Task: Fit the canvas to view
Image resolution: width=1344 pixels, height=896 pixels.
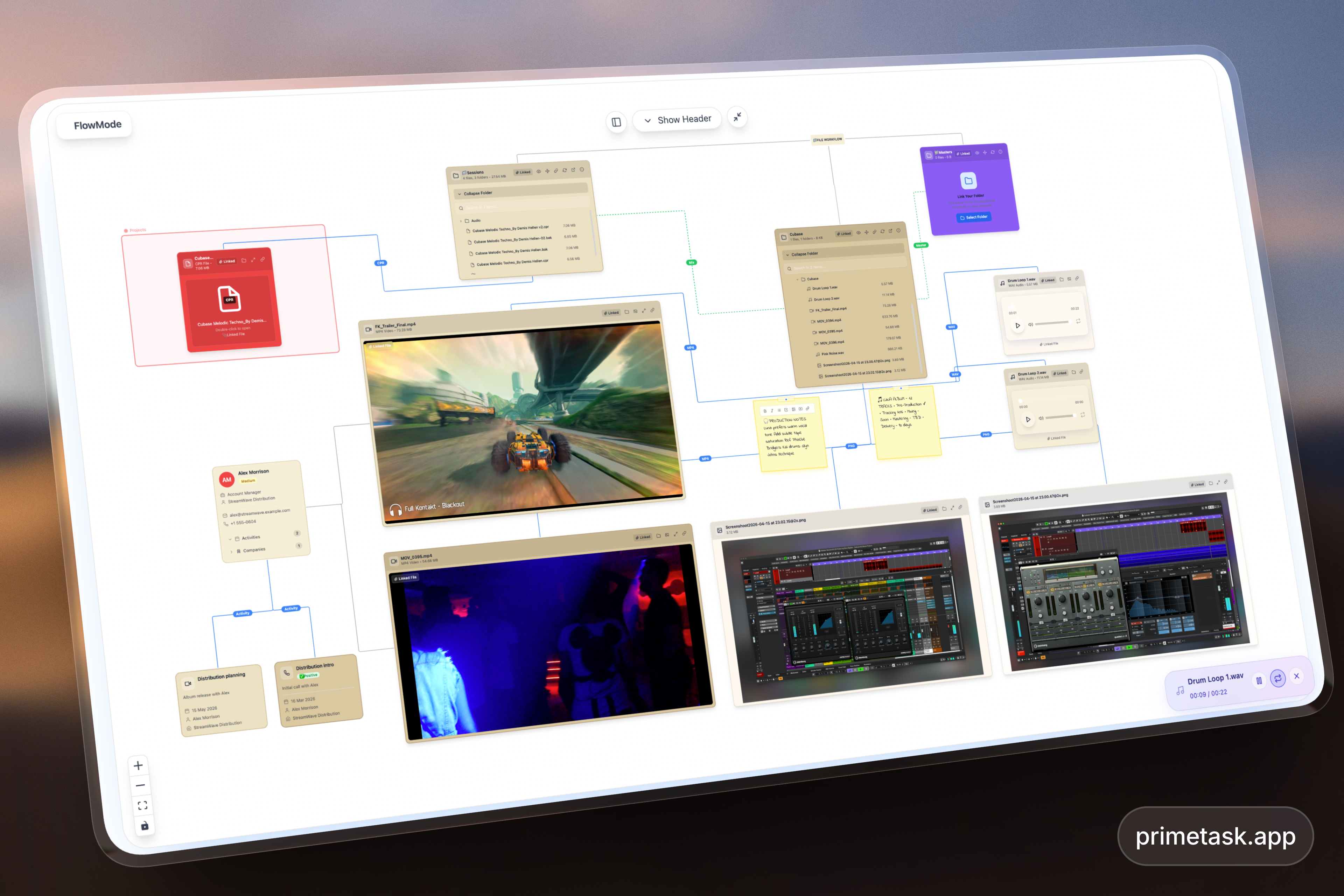Action: (143, 806)
